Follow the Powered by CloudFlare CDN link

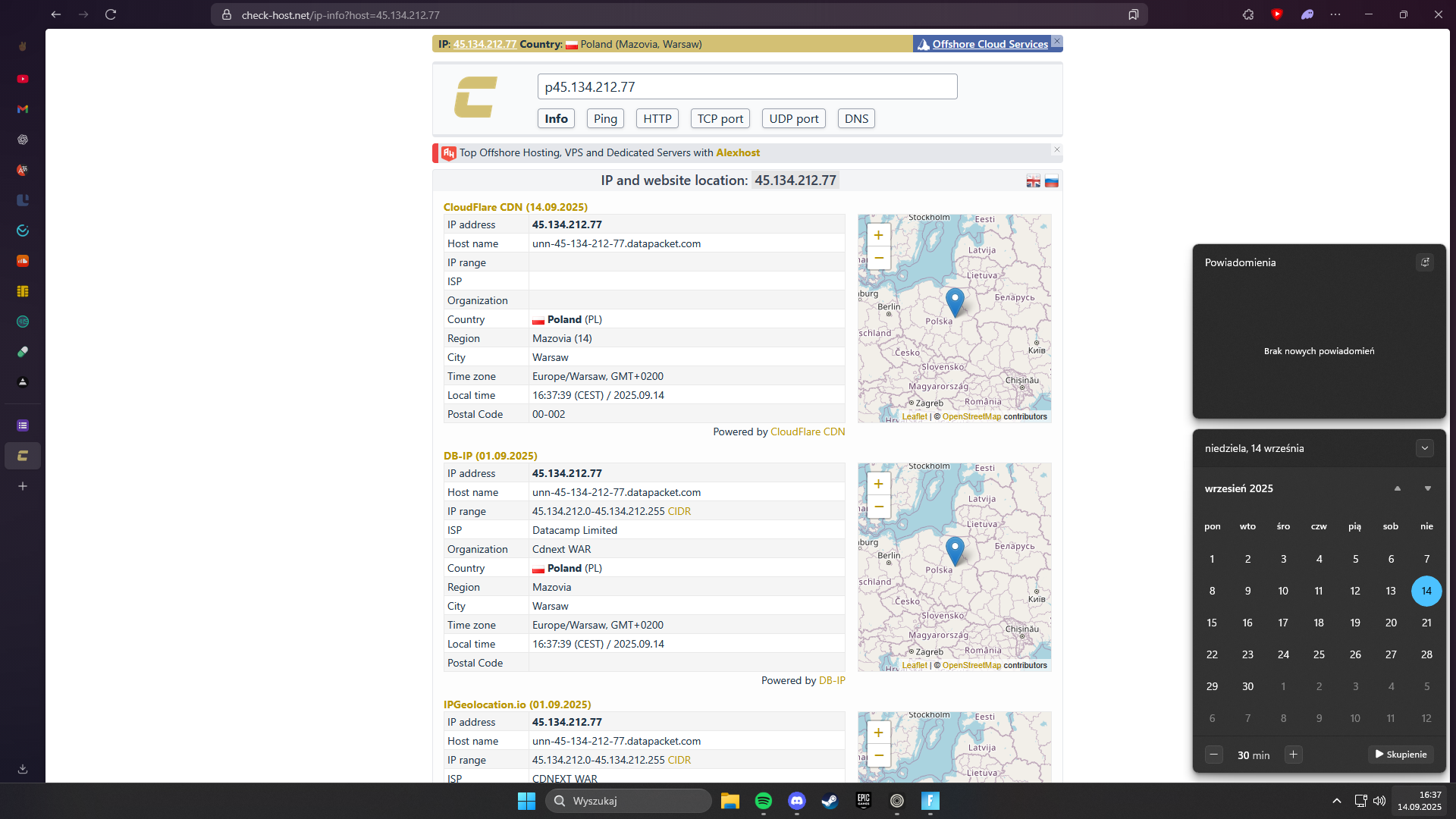[808, 431]
